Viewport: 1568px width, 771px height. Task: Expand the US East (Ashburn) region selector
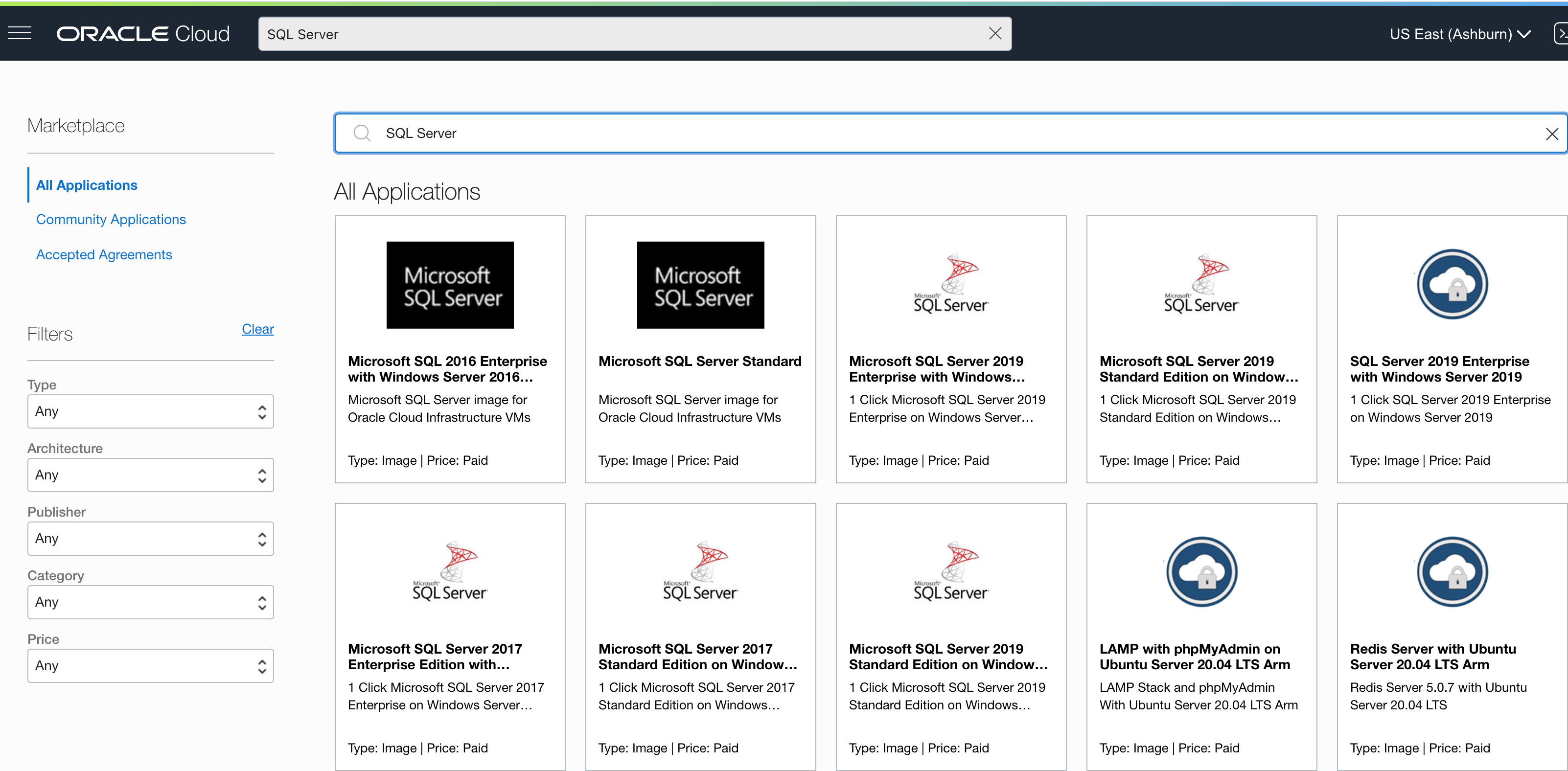(1459, 34)
